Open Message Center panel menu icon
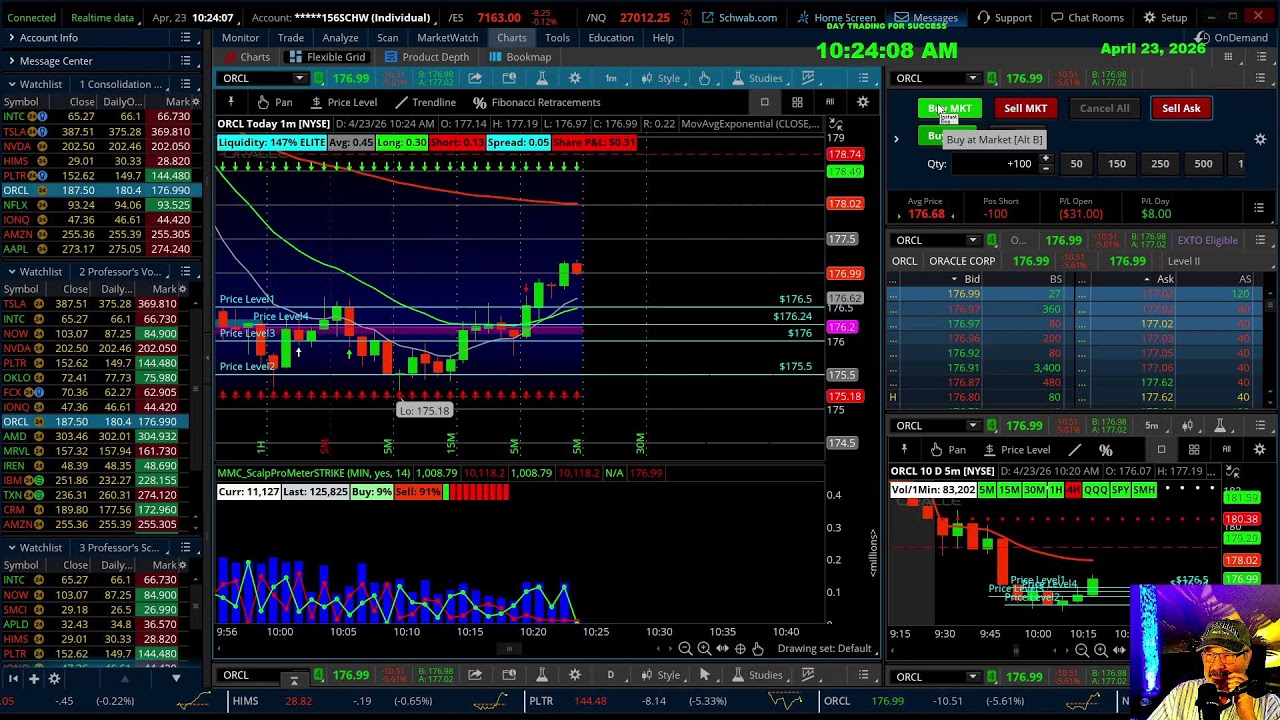 click(x=185, y=61)
